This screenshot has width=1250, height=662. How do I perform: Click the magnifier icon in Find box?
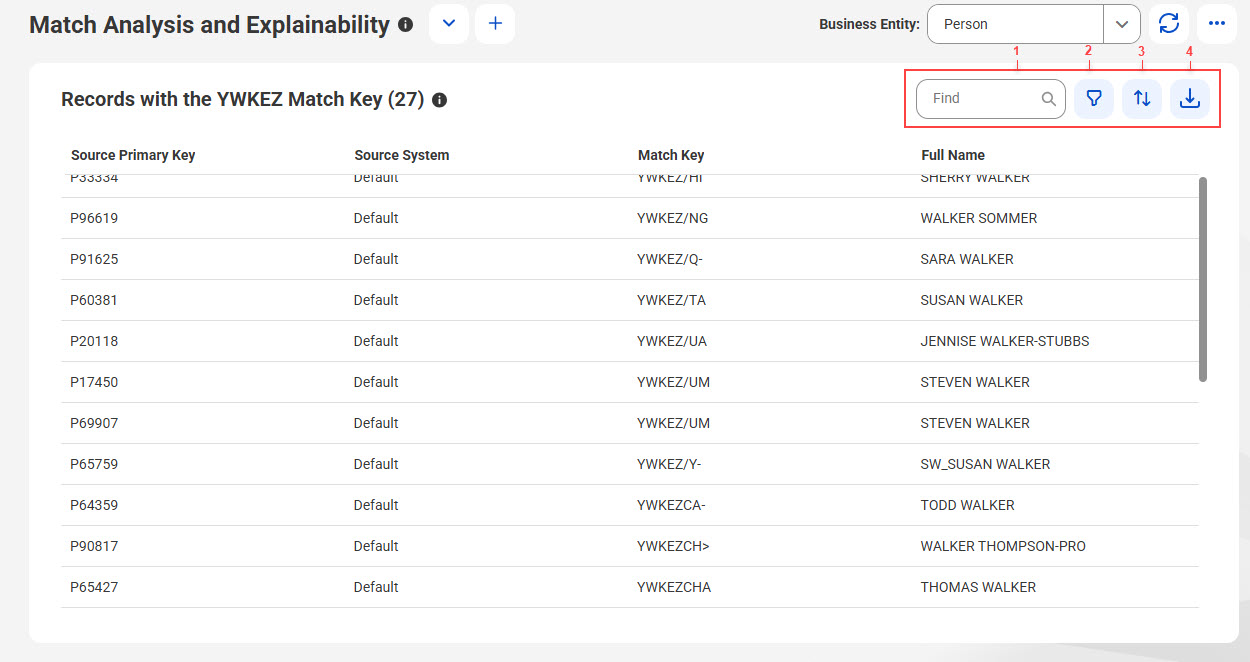pyautogui.click(x=1048, y=99)
